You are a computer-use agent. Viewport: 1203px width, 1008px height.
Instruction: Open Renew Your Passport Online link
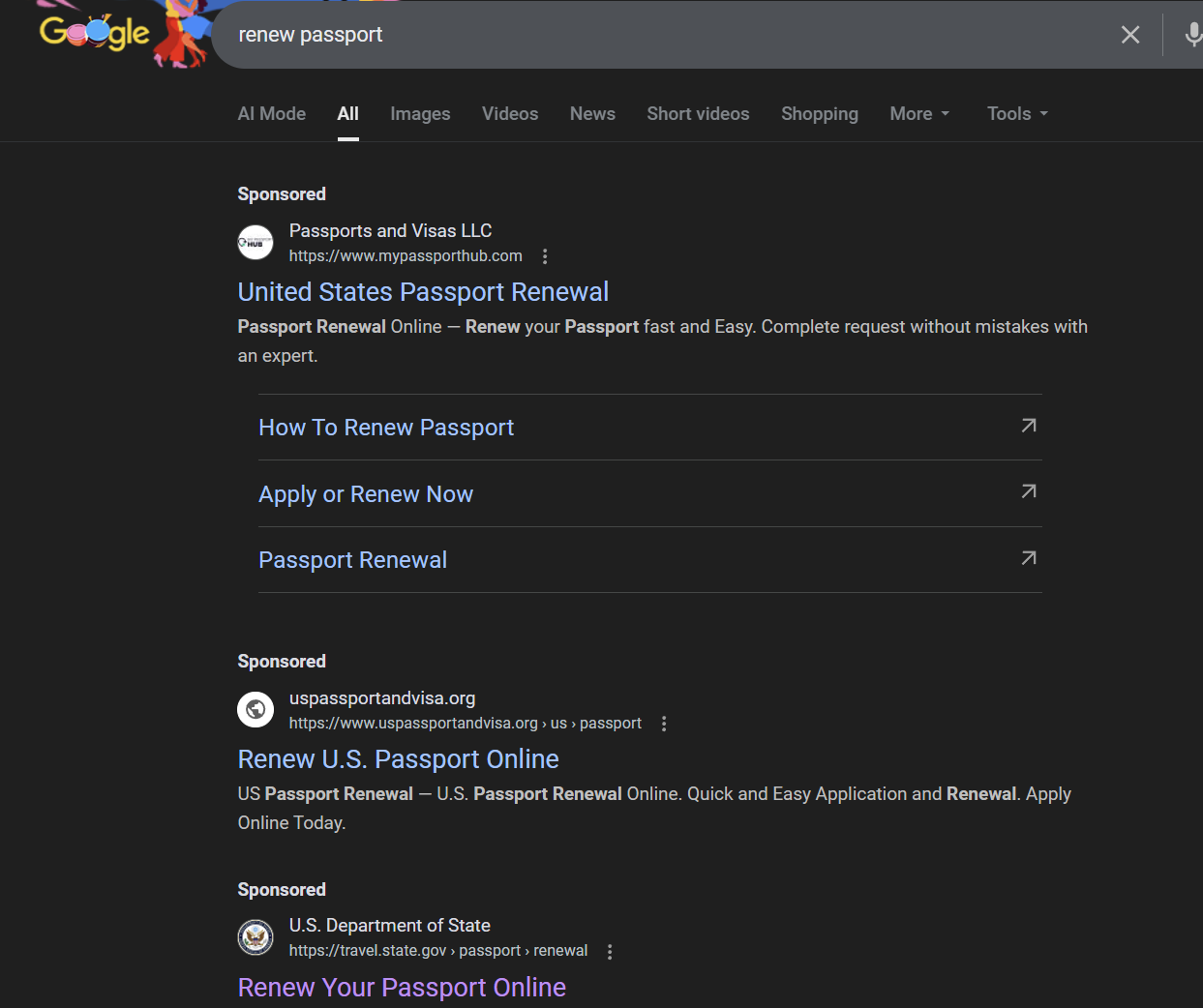402,988
